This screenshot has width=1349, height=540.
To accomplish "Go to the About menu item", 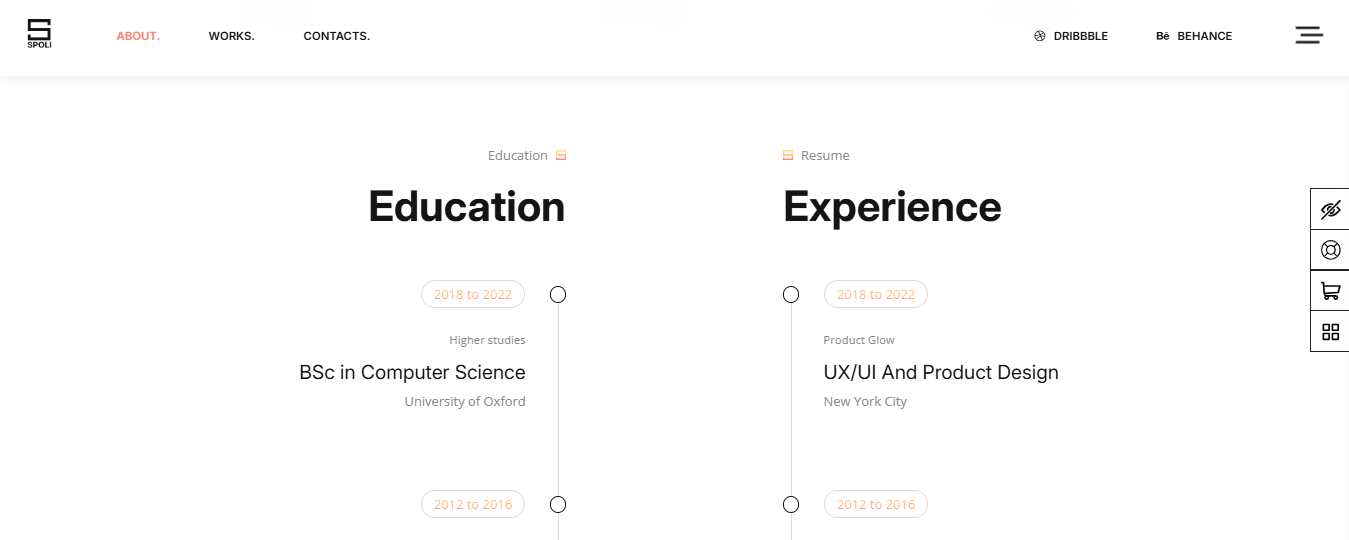I will (x=138, y=36).
